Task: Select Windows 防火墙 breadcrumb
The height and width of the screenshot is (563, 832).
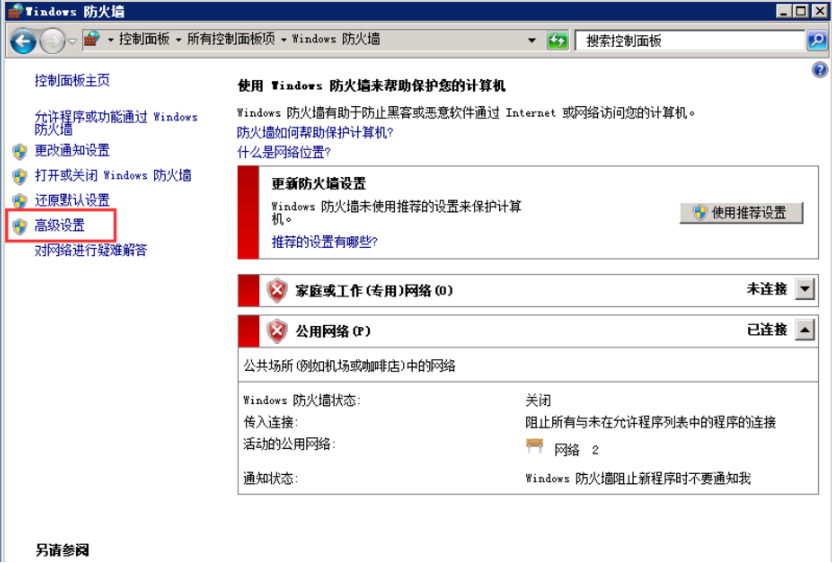Action: (x=336, y=39)
